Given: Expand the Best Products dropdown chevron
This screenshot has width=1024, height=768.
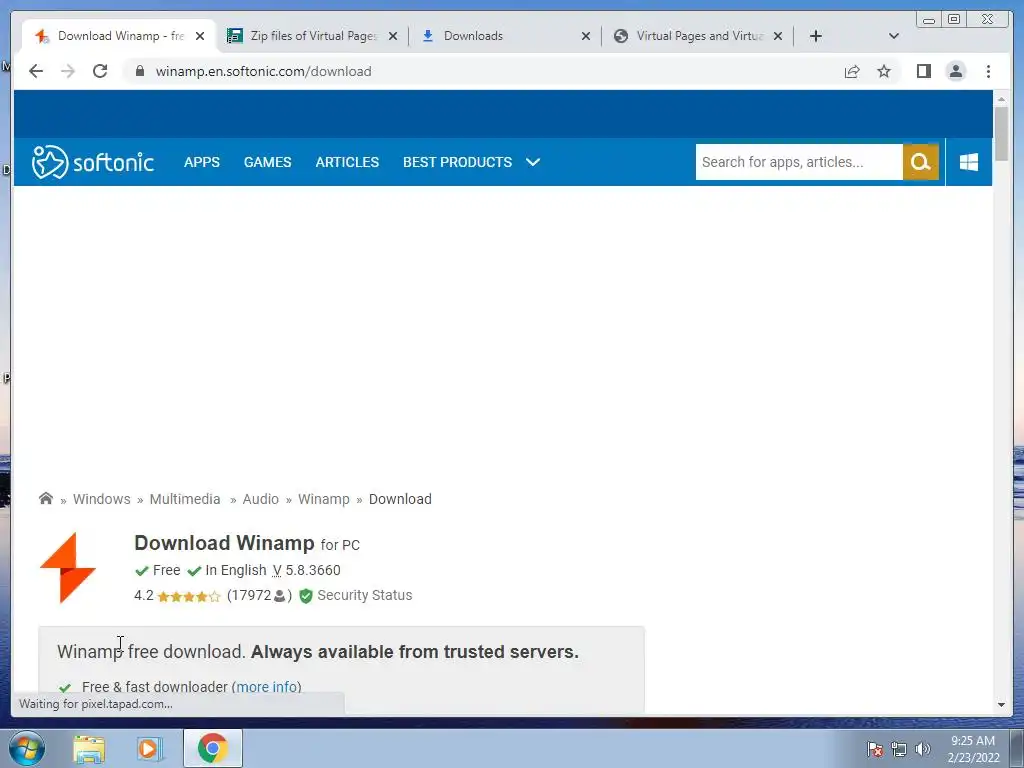Looking at the screenshot, I should tap(533, 162).
